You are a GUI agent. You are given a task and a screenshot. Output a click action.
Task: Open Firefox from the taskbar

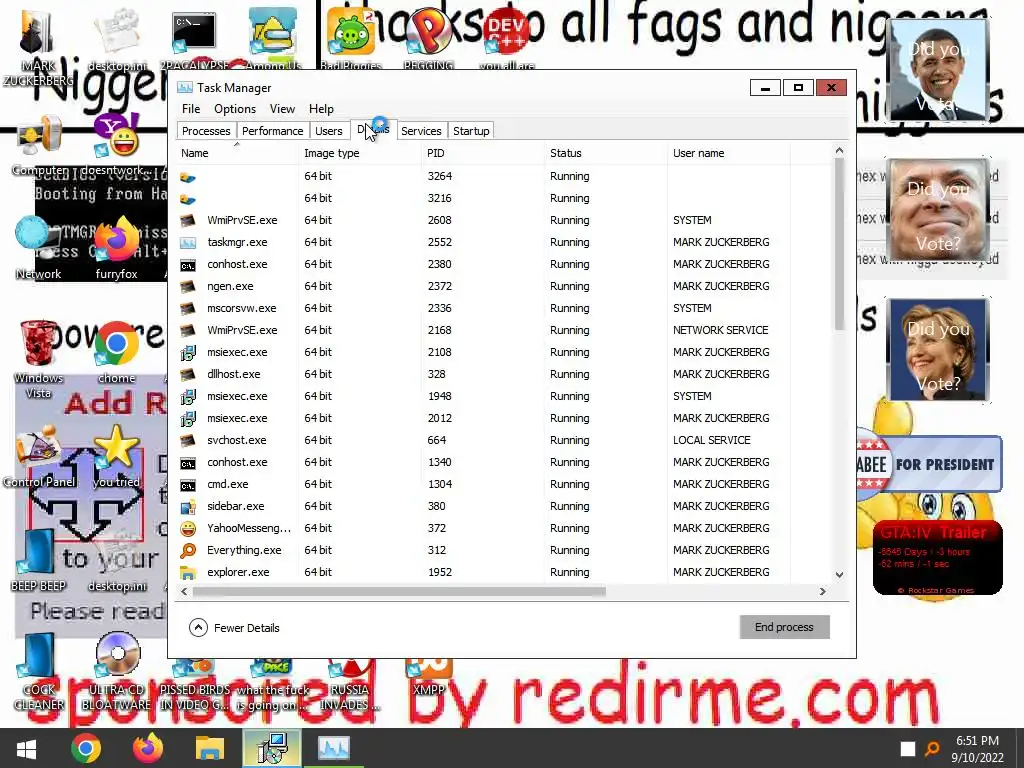coord(148,748)
